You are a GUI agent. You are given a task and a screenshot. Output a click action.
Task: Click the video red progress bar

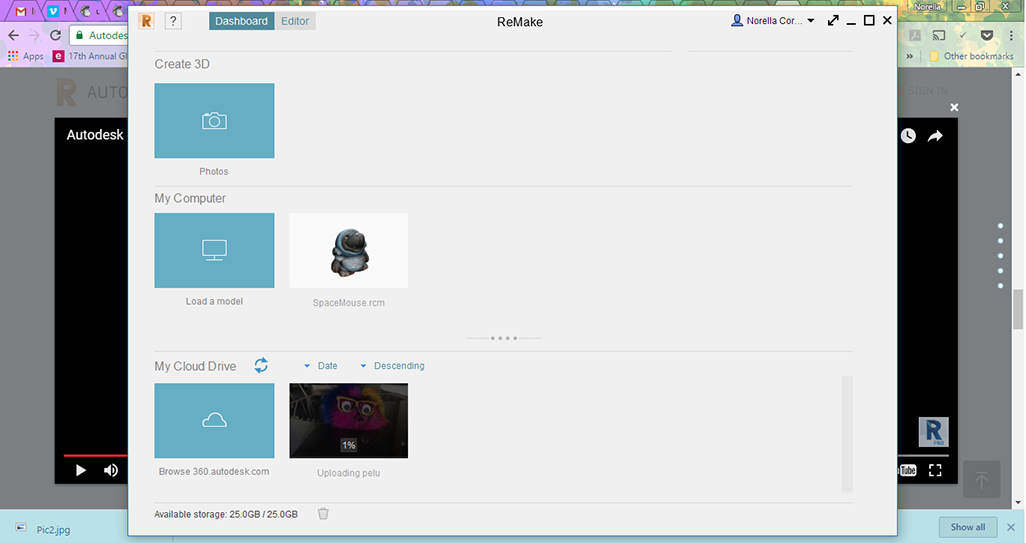(96, 455)
